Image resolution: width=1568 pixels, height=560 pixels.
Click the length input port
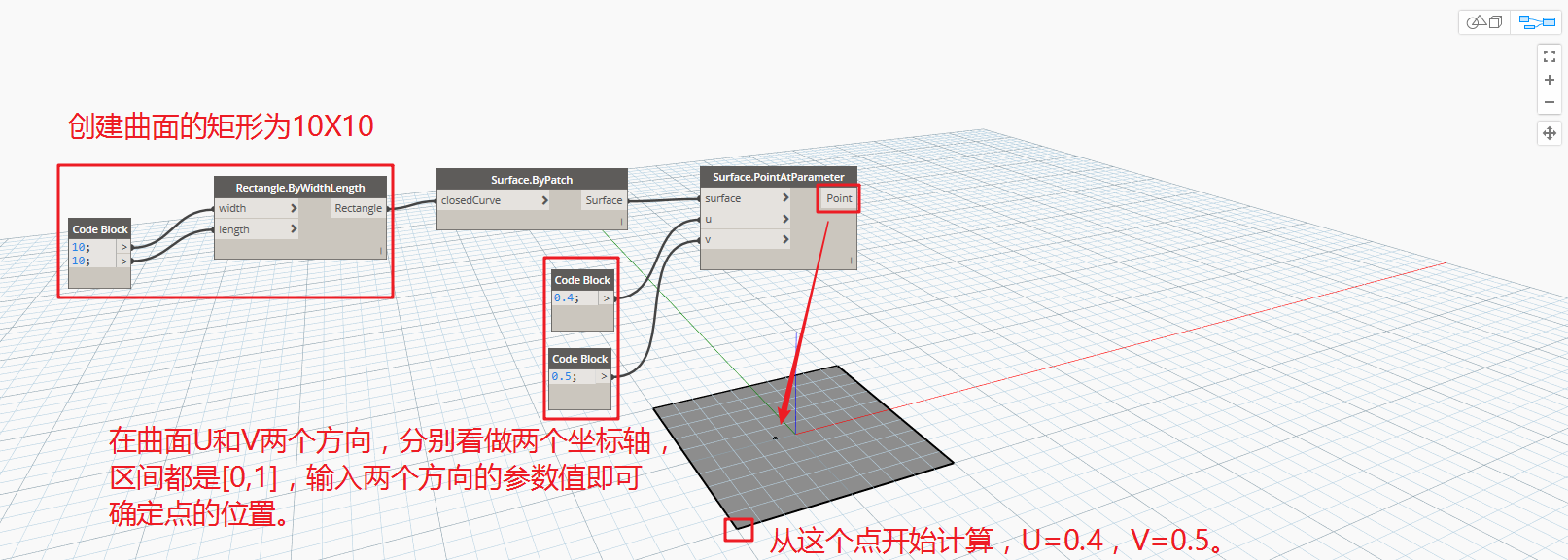coord(256,229)
